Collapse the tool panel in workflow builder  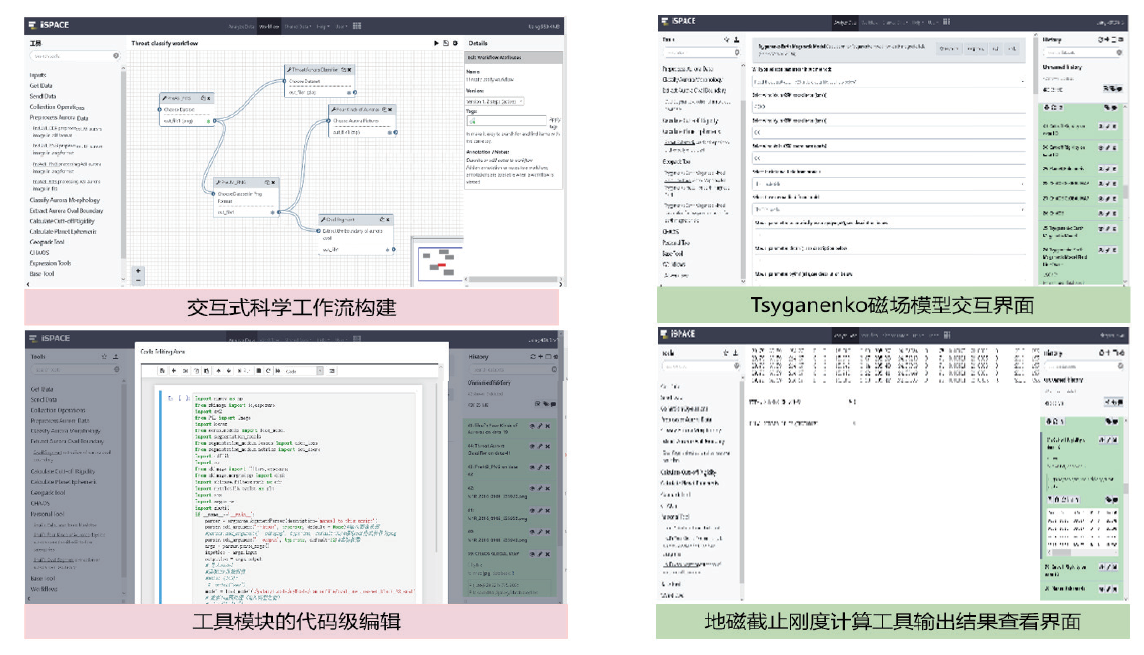[28, 282]
